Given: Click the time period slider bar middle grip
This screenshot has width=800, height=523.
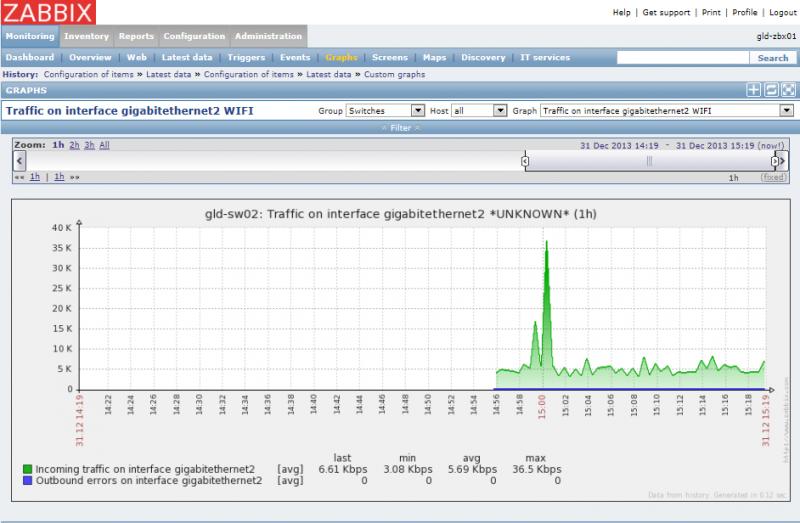Looking at the screenshot, I should coord(649,160).
